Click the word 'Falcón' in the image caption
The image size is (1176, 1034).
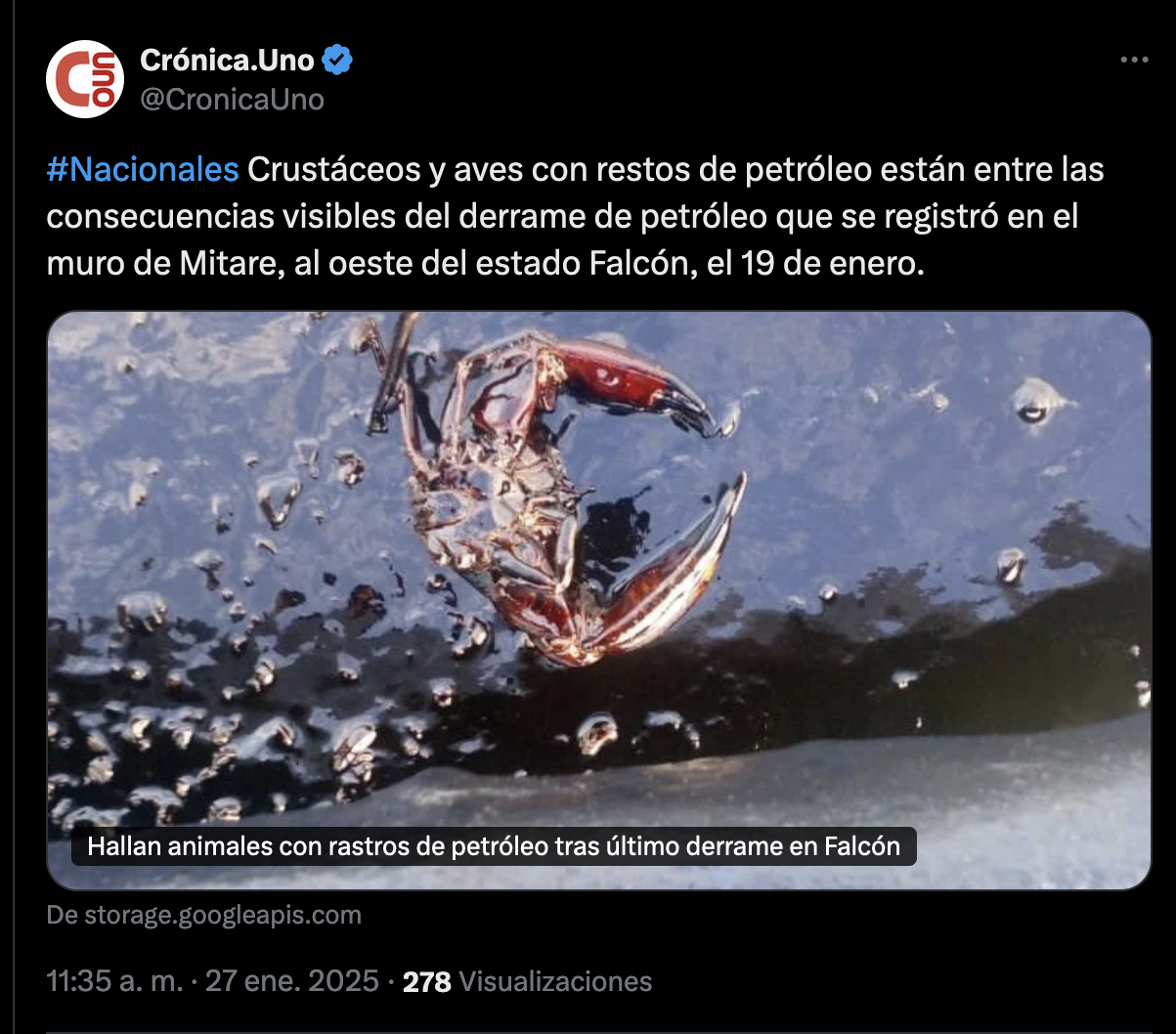coord(861,846)
